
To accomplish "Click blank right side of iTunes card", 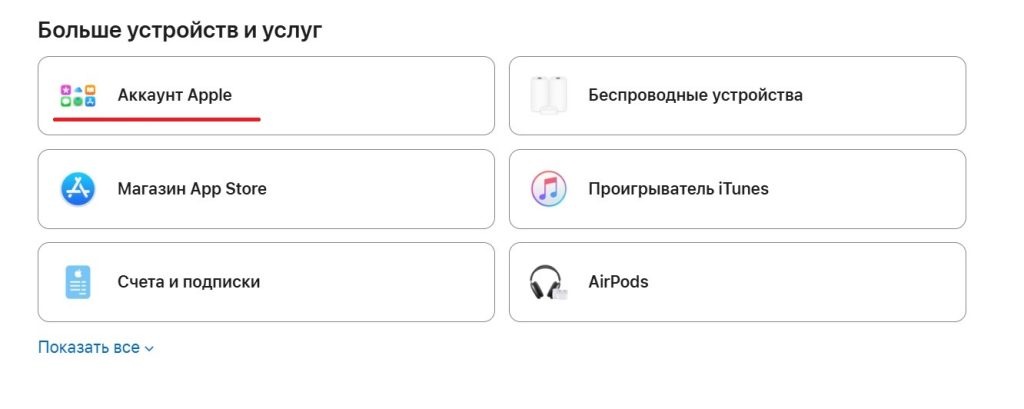I will click(x=880, y=189).
